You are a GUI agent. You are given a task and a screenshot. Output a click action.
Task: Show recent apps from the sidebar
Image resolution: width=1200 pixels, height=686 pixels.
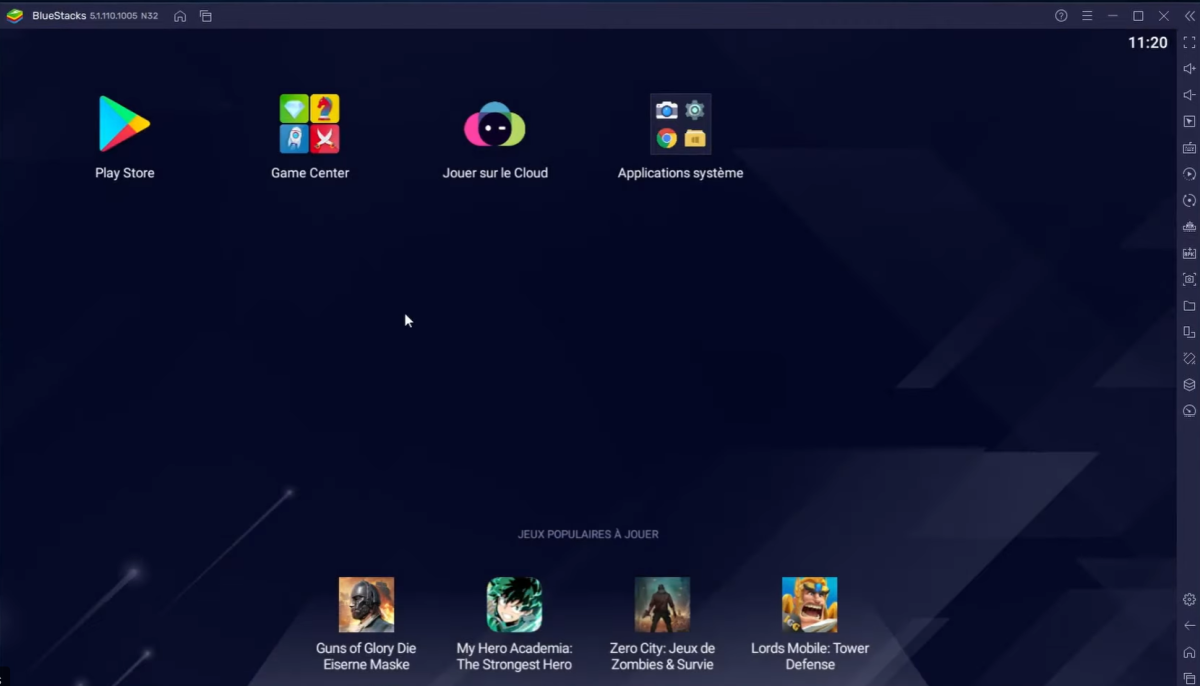click(1189, 676)
